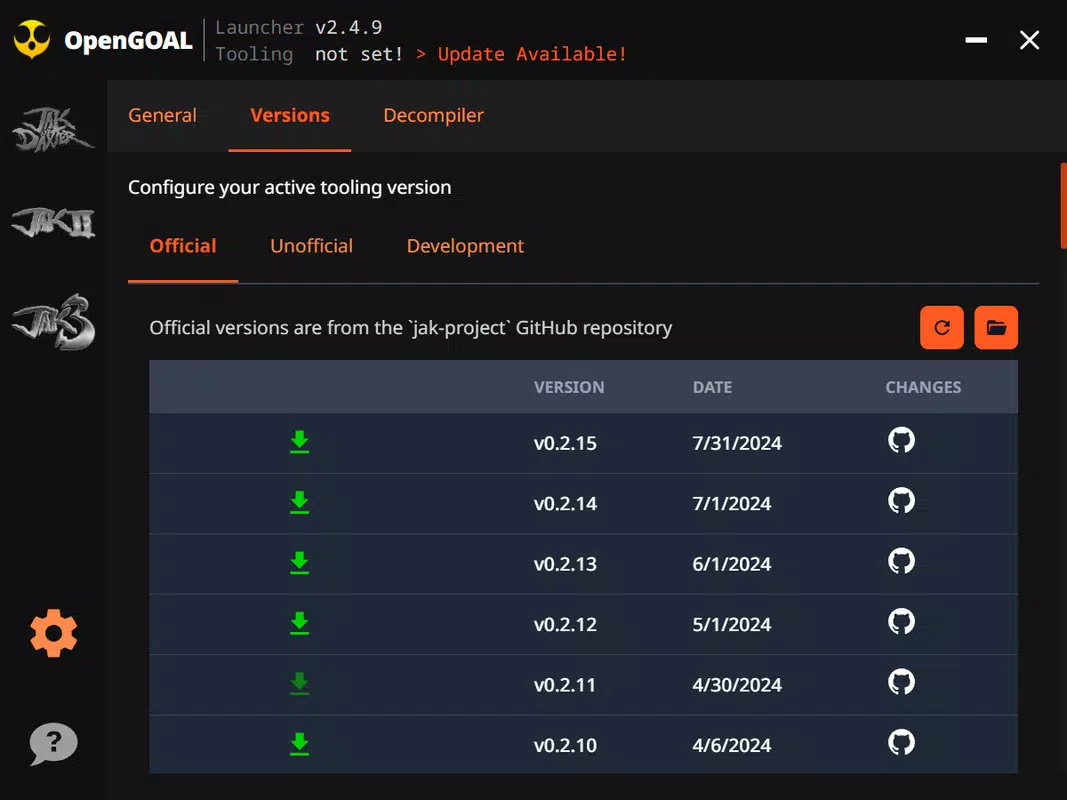The height and width of the screenshot is (800, 1067).
Task: Click the v0.2.12 version text
Action: click(565, 624)
